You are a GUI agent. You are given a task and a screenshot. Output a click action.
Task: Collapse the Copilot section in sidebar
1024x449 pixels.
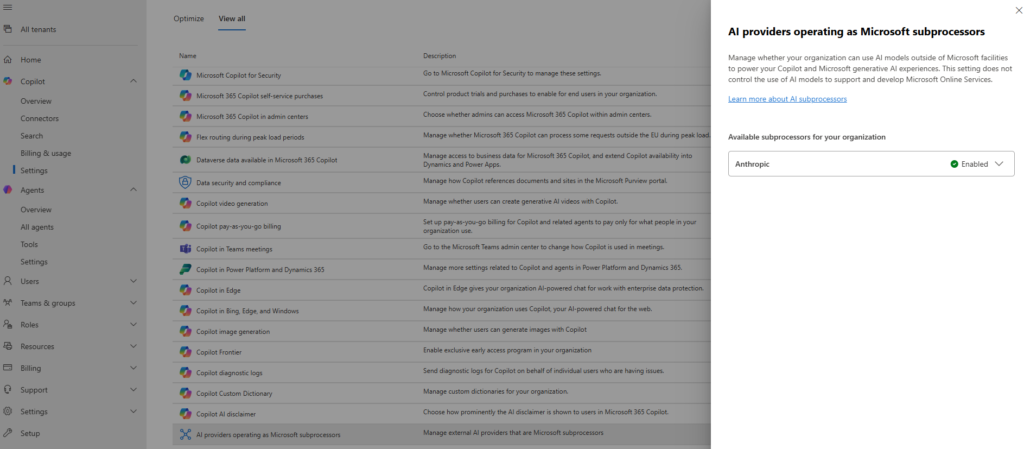pyautogui.click(x=133, y=81)
